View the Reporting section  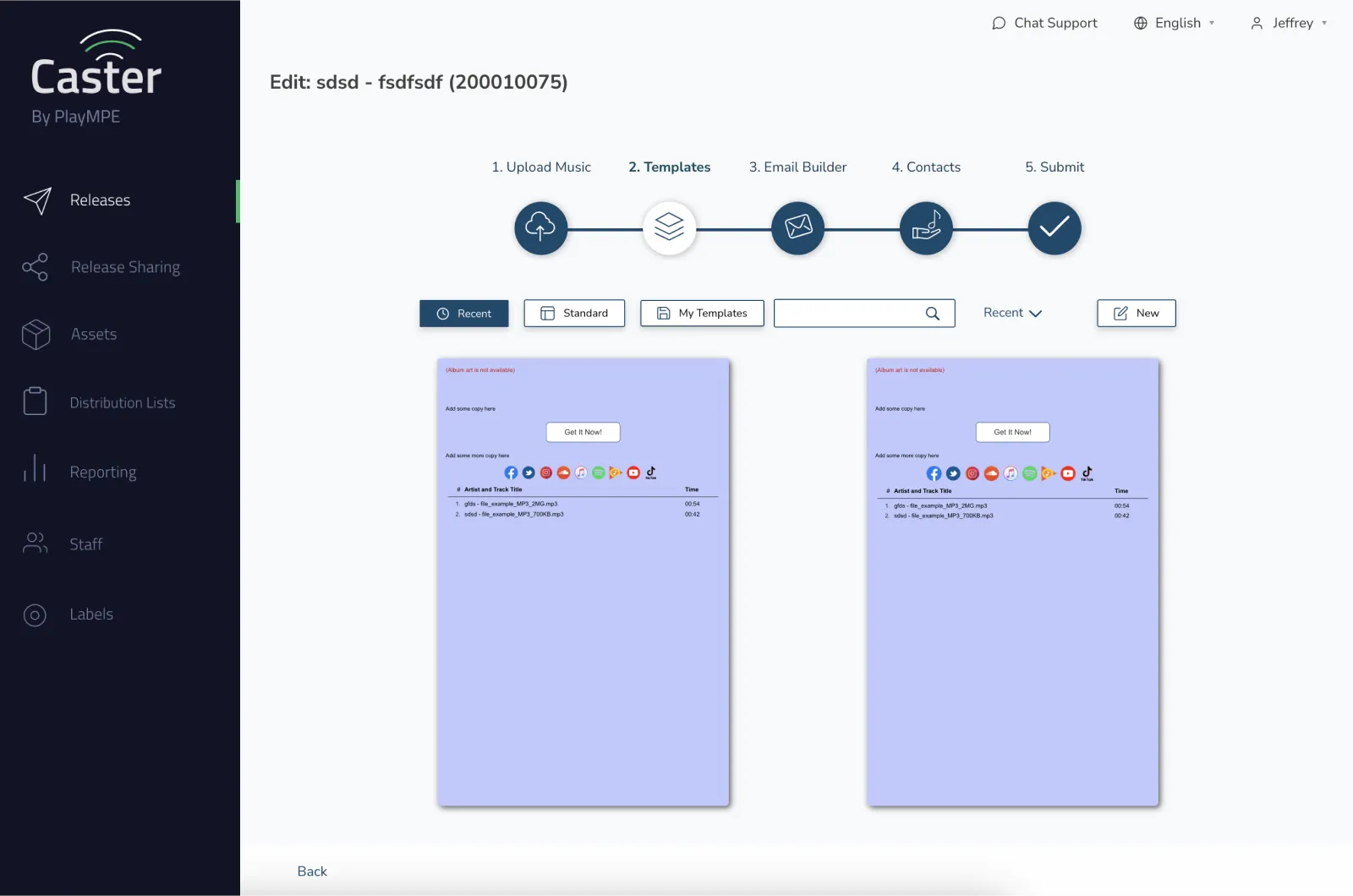point(102,472)
